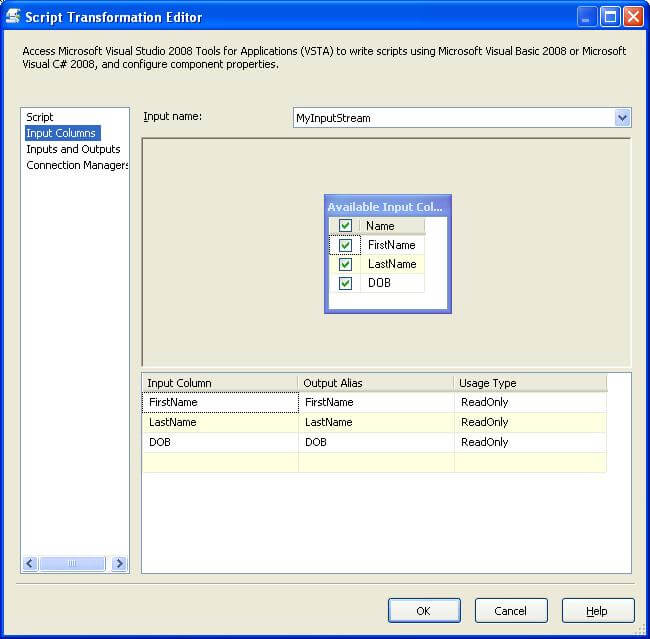Confirm with the OK button
650x639 pixels.
pos(424,610)
